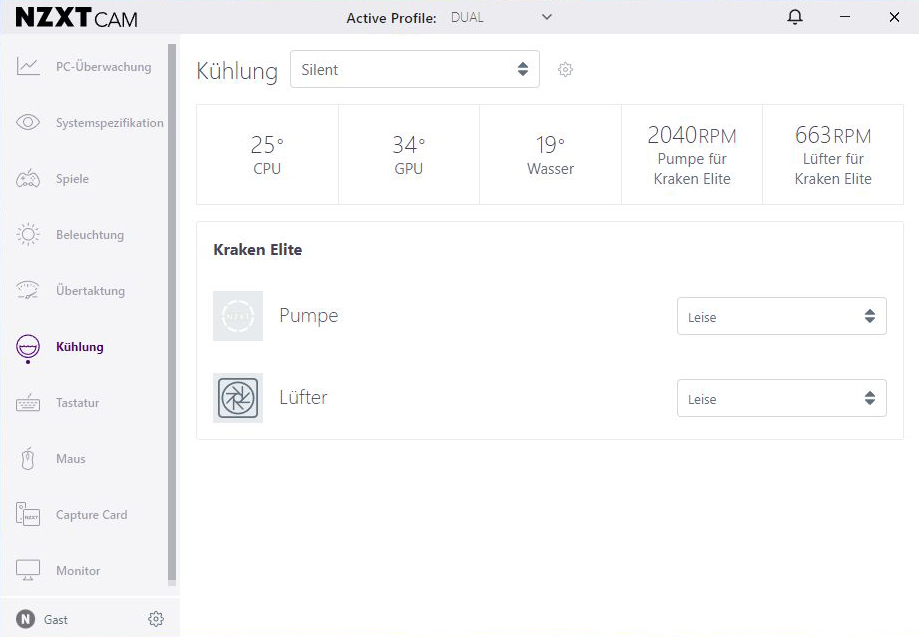Open notifications bell icon
The width and height of the screenshot is (919, 637).
[795, 17]
